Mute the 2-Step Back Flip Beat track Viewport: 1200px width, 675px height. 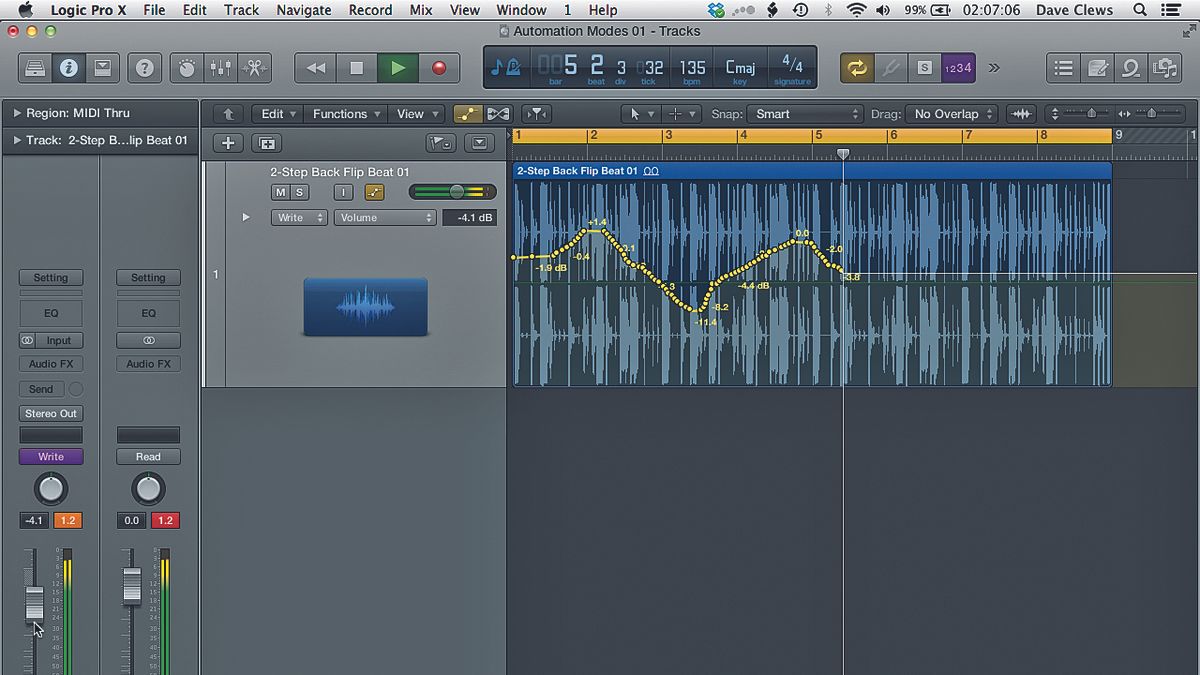tap(280, 192)
